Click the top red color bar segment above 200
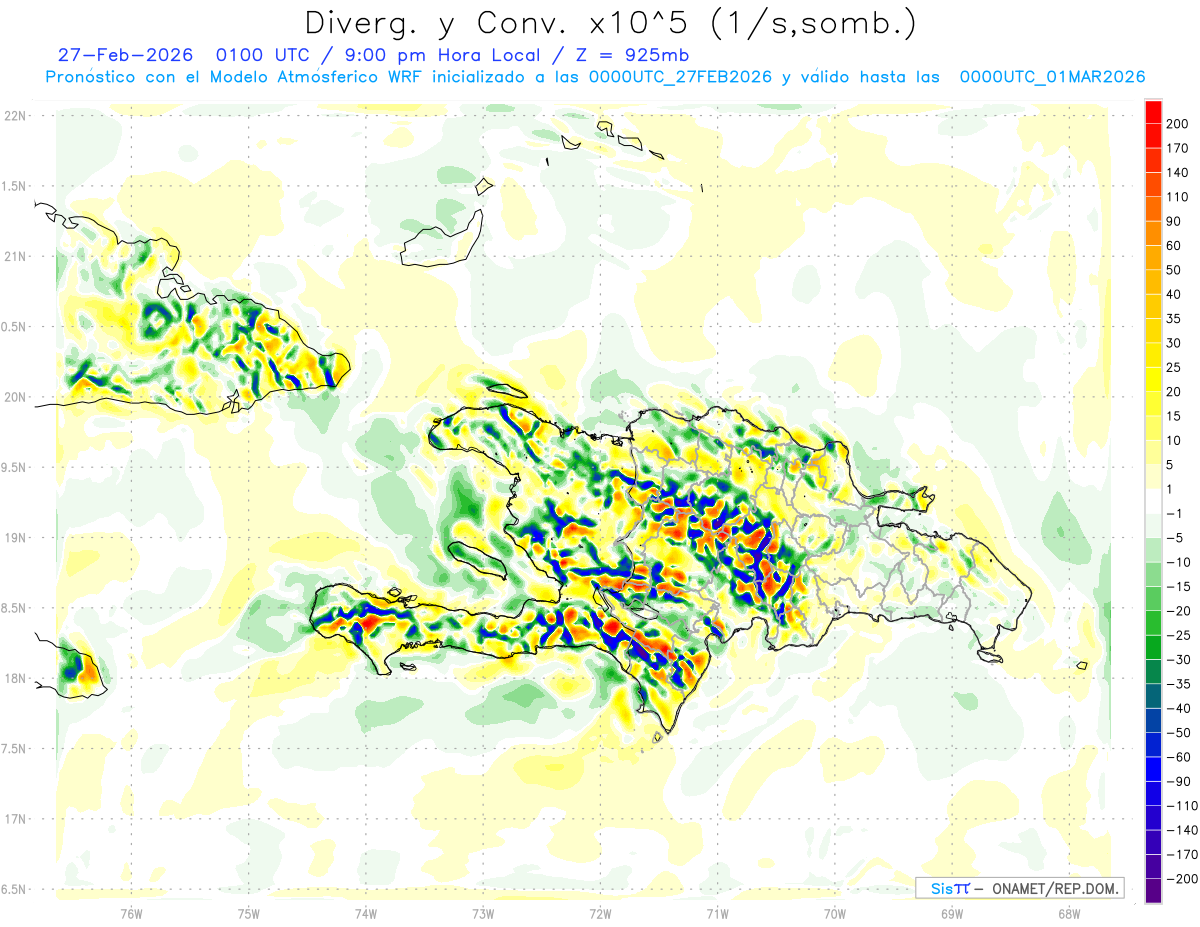1200x927 pixels. coord(1153,111)
